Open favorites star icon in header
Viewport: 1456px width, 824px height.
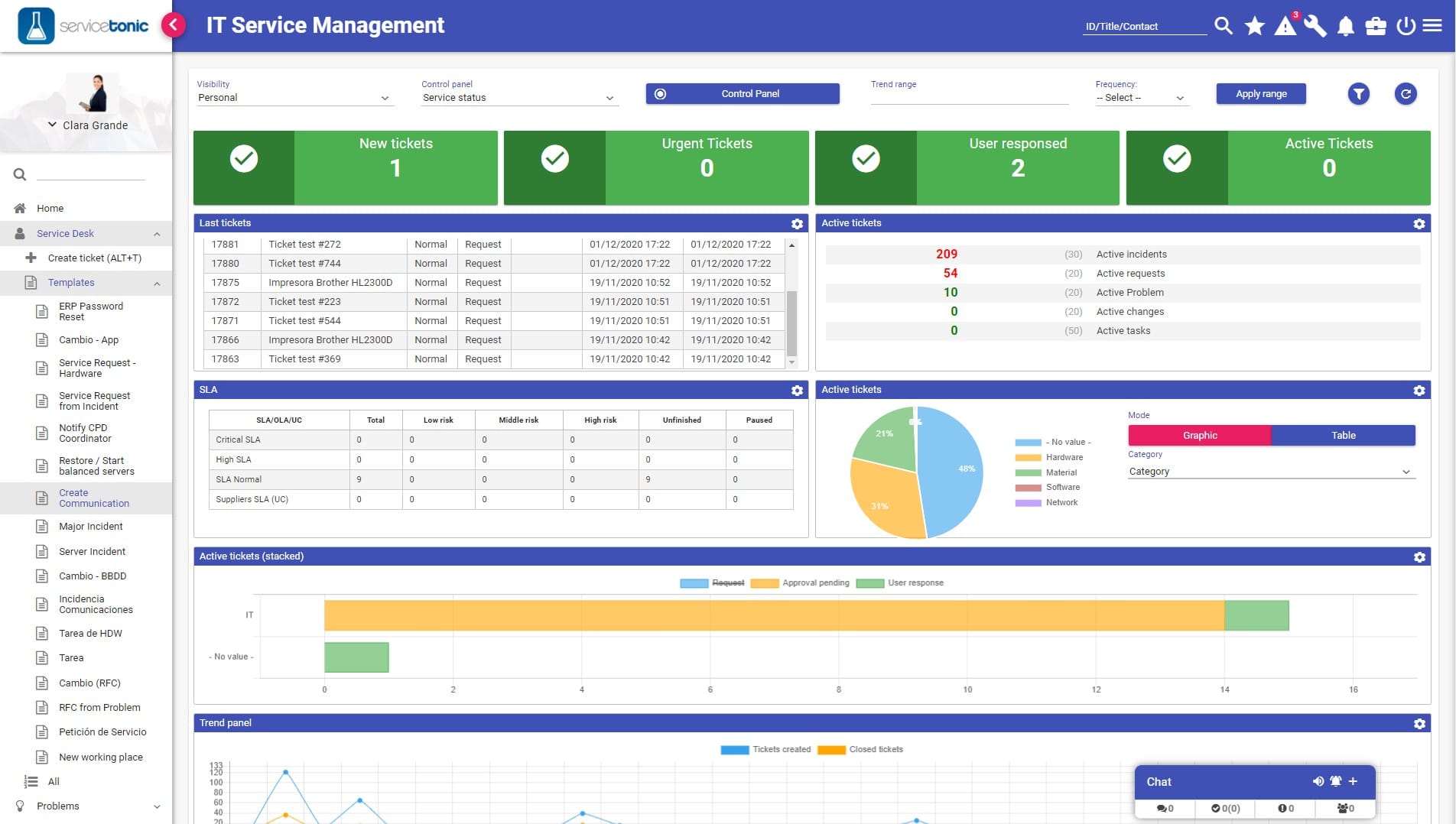point(1255,26)
